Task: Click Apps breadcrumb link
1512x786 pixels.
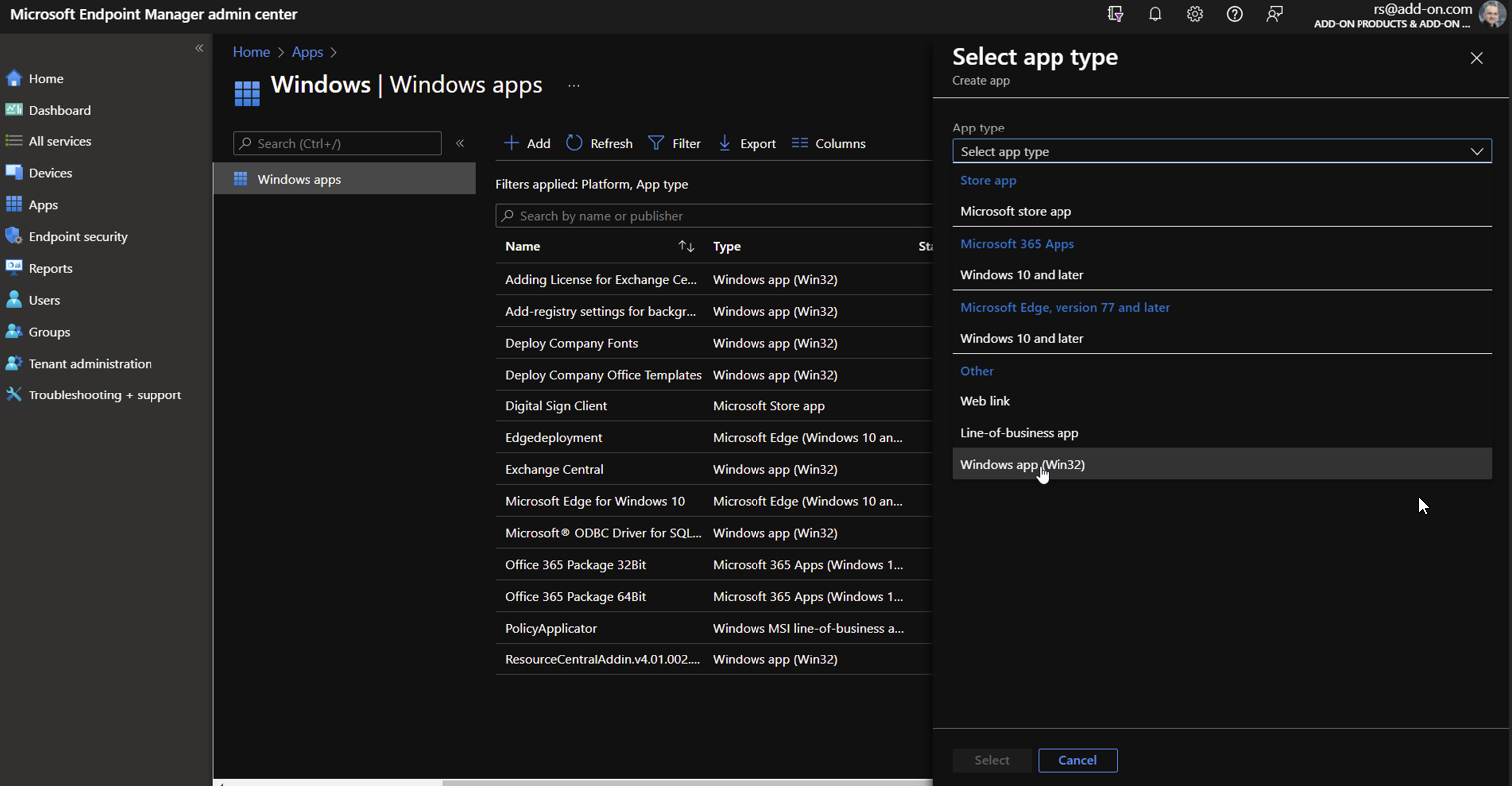Action: pyautogui.click(x=307, y=52)
